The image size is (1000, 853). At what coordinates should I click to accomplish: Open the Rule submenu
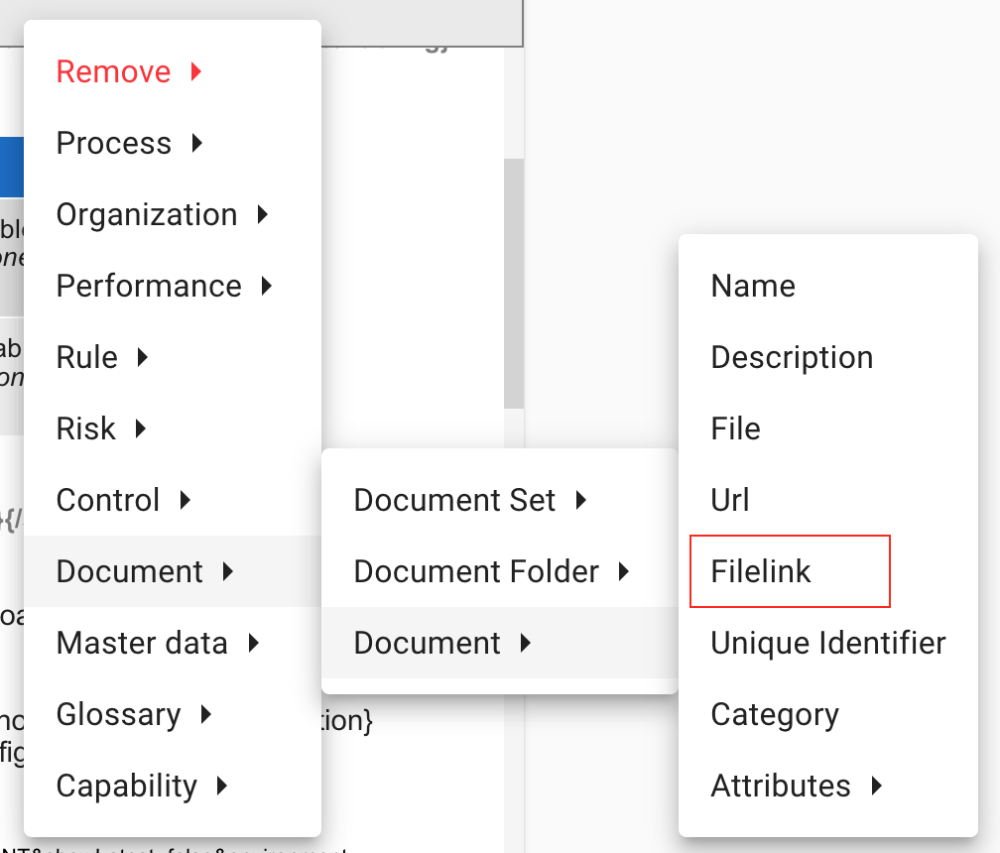[x=140, y=357]
